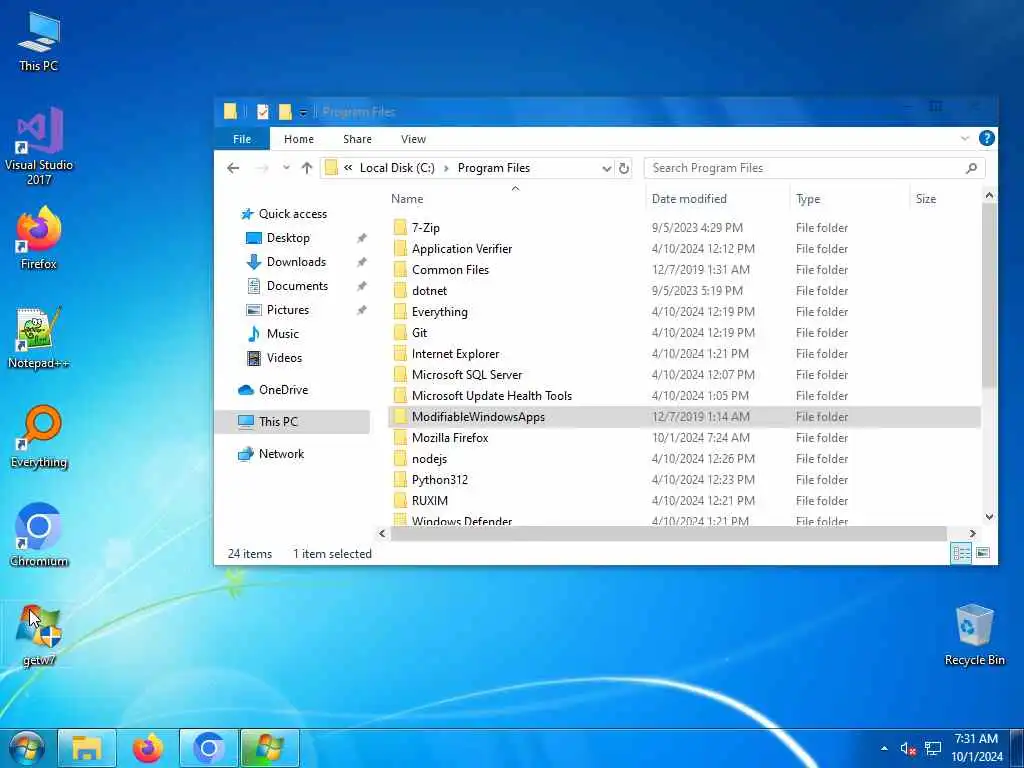Refresh the Program Files folder view

pyautogui.click(x=624, y=168)
